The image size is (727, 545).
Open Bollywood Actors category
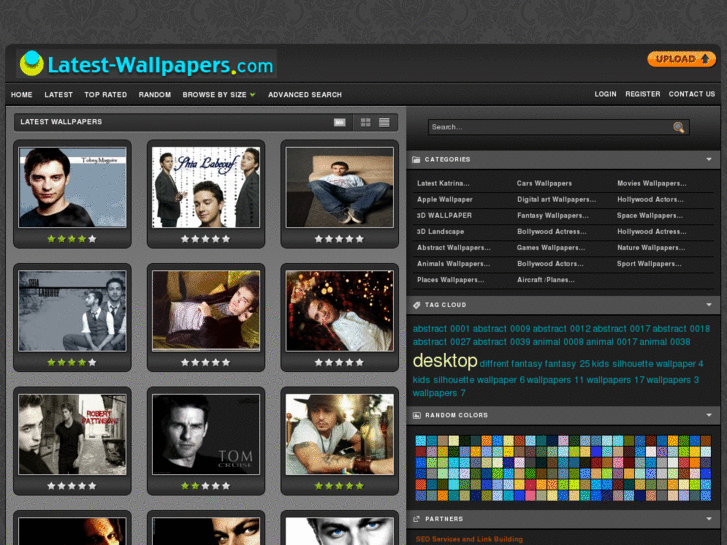(x=550, y=264)
